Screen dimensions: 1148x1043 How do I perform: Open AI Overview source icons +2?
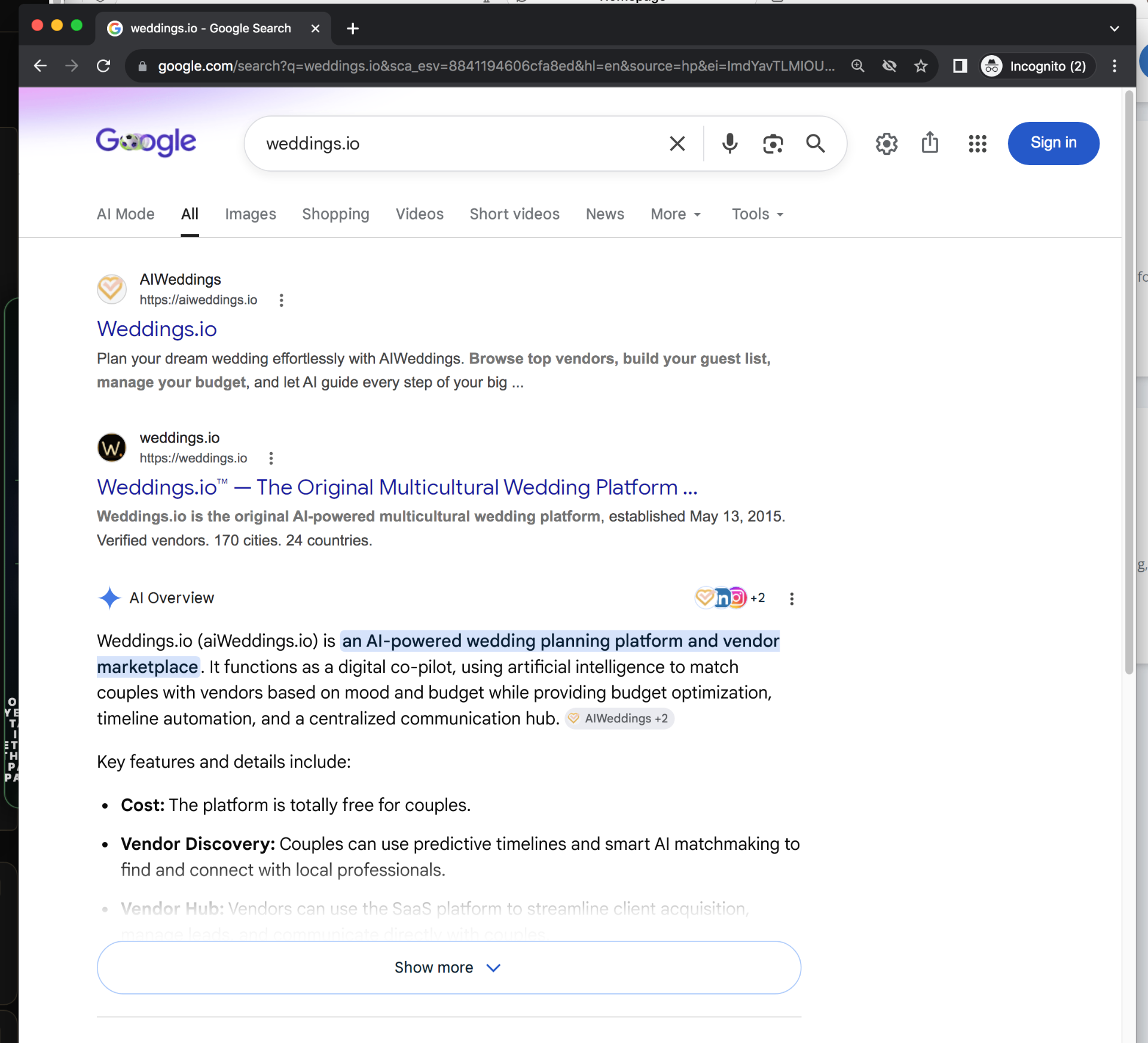point(729,598)
